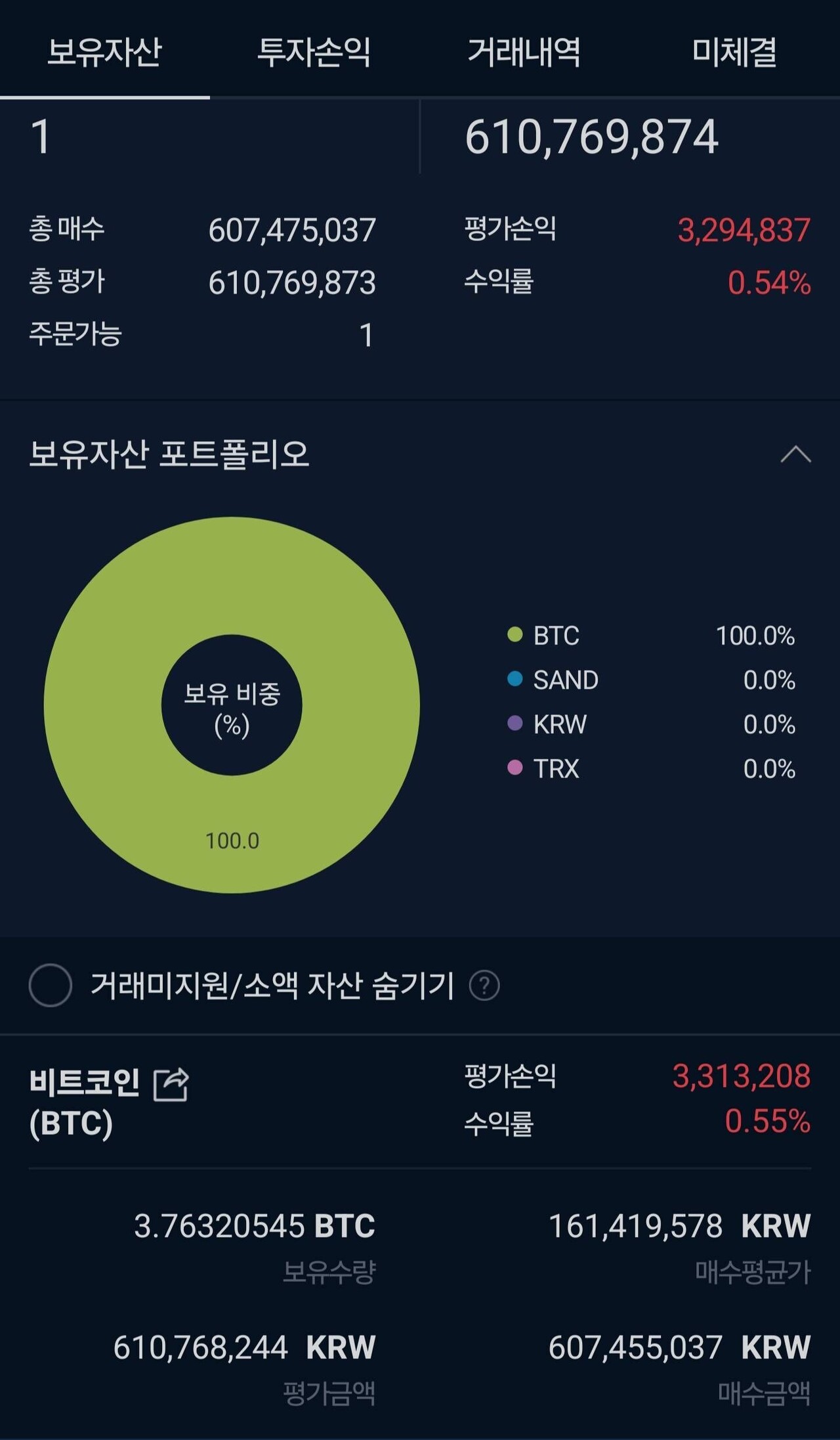Click the 보유 비중 center of the pie chart

click(233, 710)
